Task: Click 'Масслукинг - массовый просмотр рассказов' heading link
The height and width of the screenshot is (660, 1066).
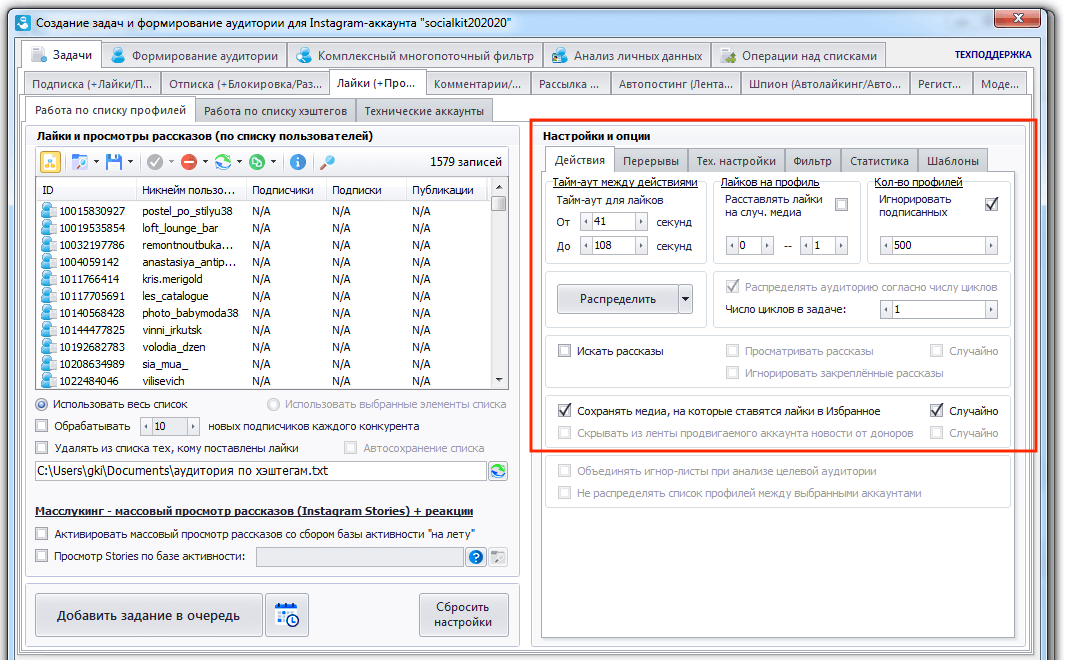Action: tap(254, 511)
